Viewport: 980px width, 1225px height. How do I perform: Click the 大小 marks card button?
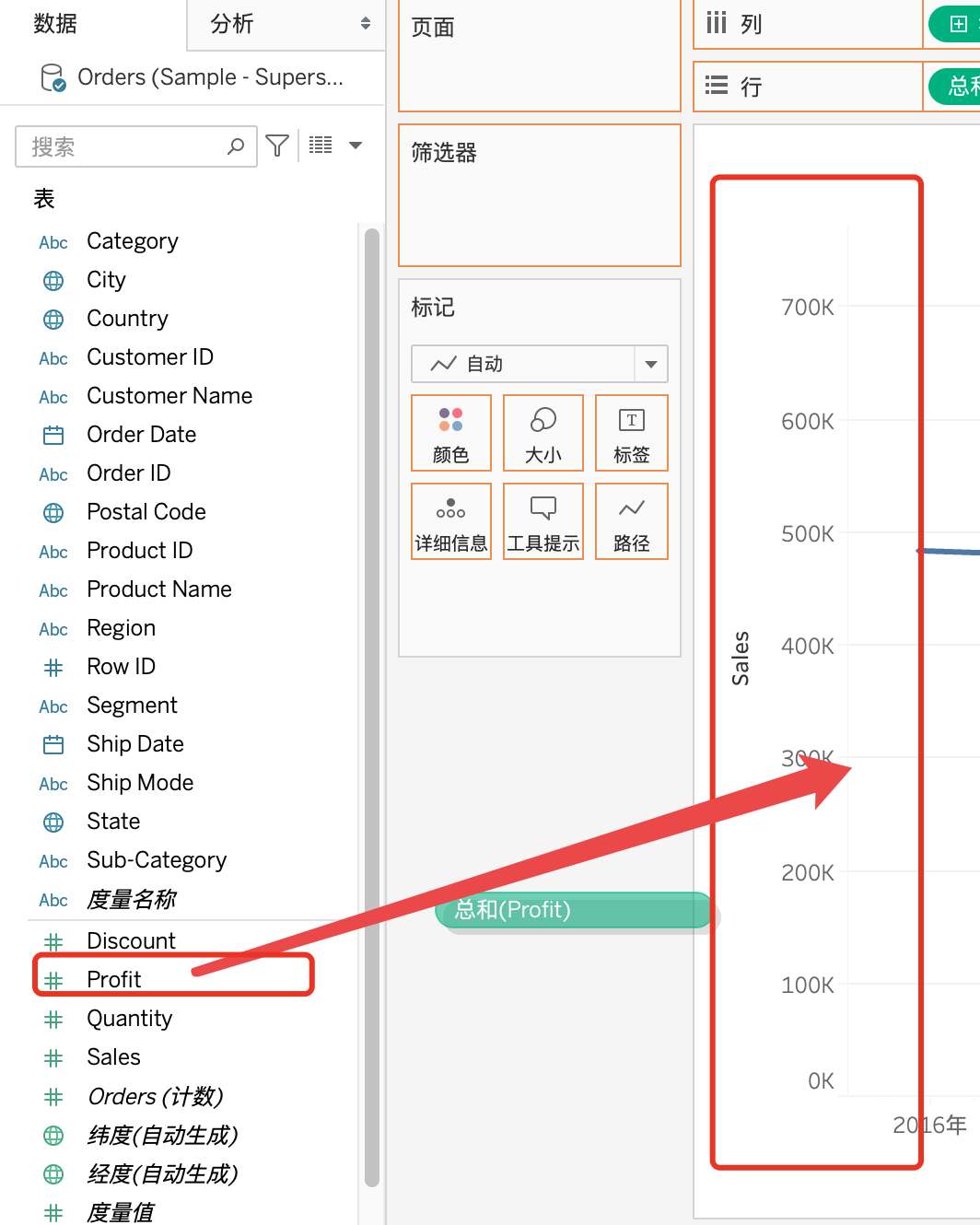[x=543, y=433]
